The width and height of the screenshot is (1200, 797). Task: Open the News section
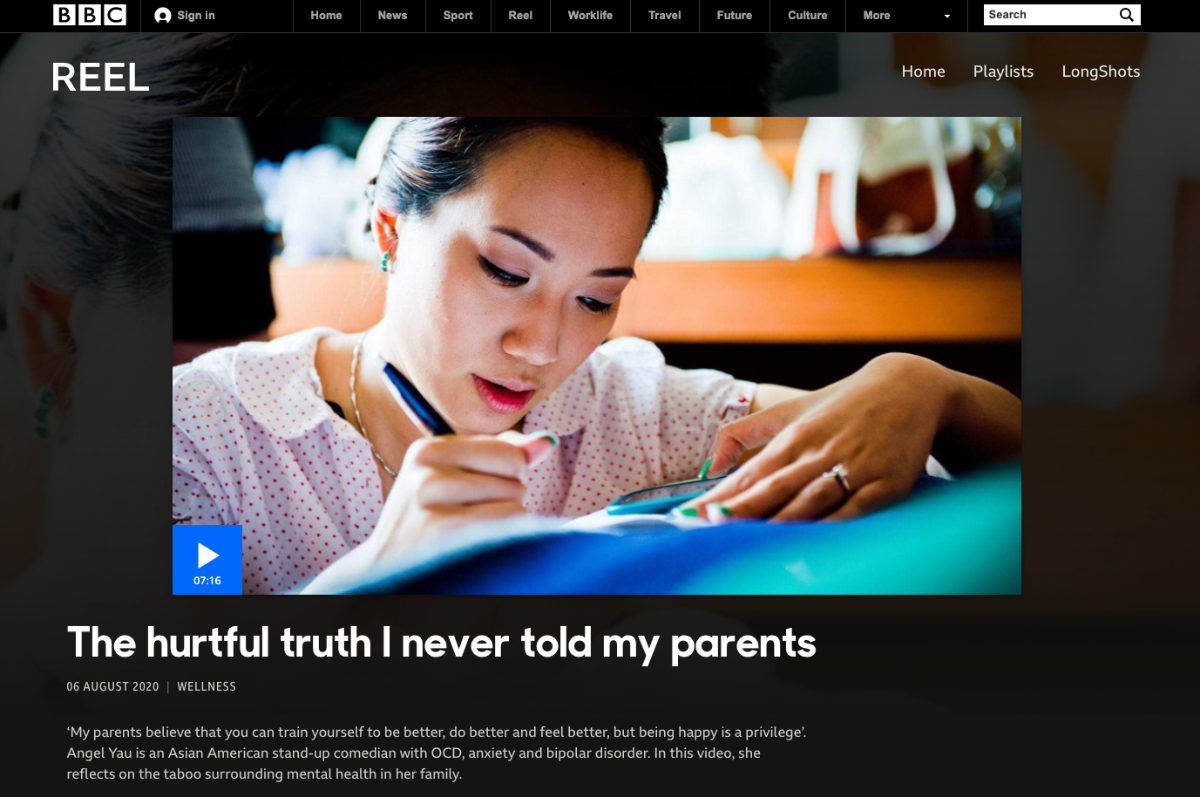(x=393, y=15)
